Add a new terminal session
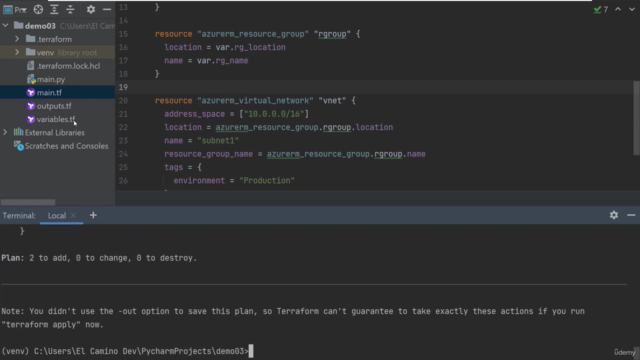Image resolution: width=640 pixels, height=360 pixels. click(x=93, y=215)
